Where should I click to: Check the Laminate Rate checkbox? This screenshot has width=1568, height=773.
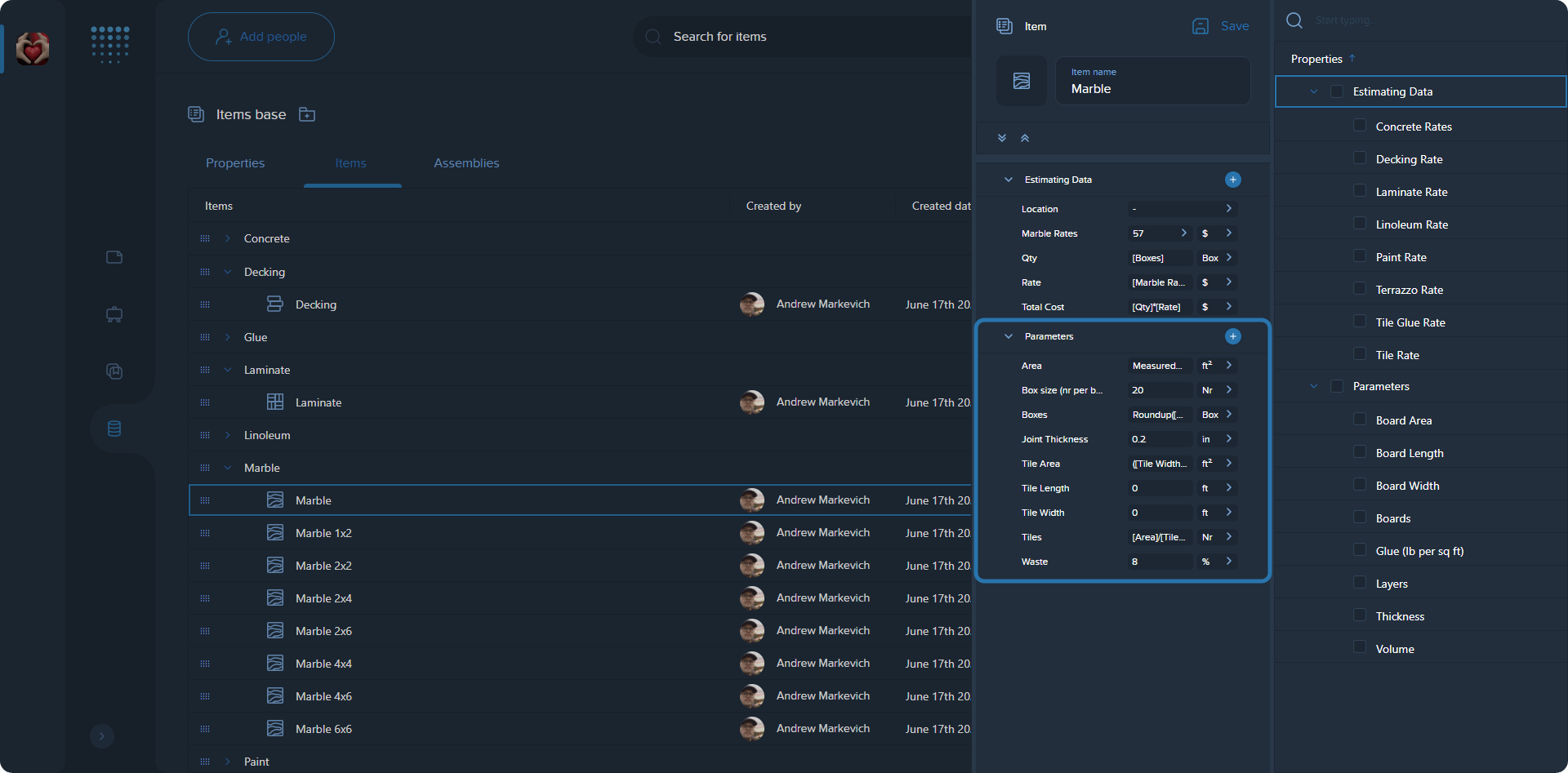tap(1360, 190)
